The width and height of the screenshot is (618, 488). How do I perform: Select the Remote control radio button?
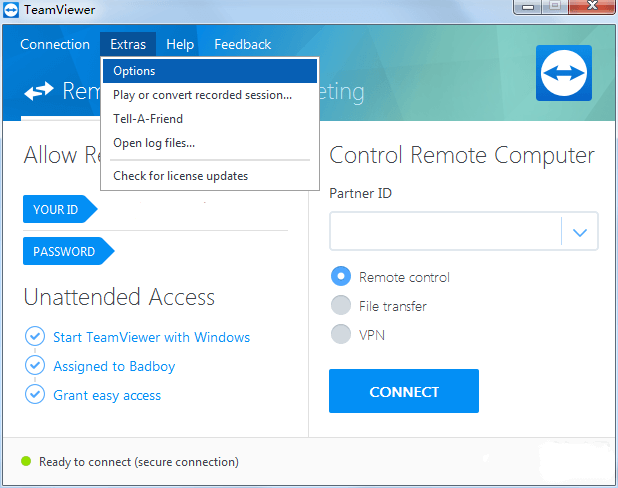(x=341, y=276)
